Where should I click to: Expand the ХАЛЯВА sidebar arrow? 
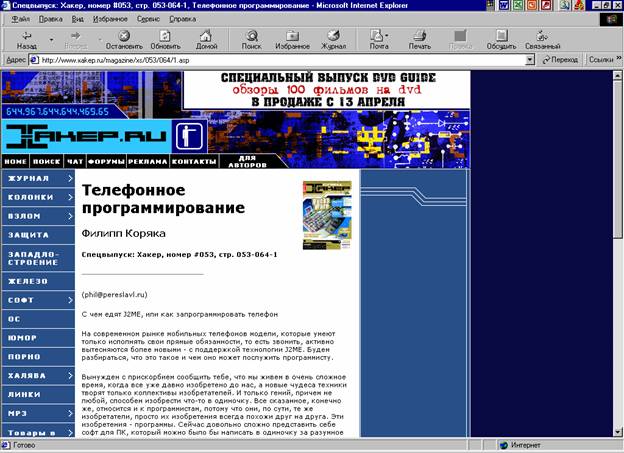click(x=70, y=375)
